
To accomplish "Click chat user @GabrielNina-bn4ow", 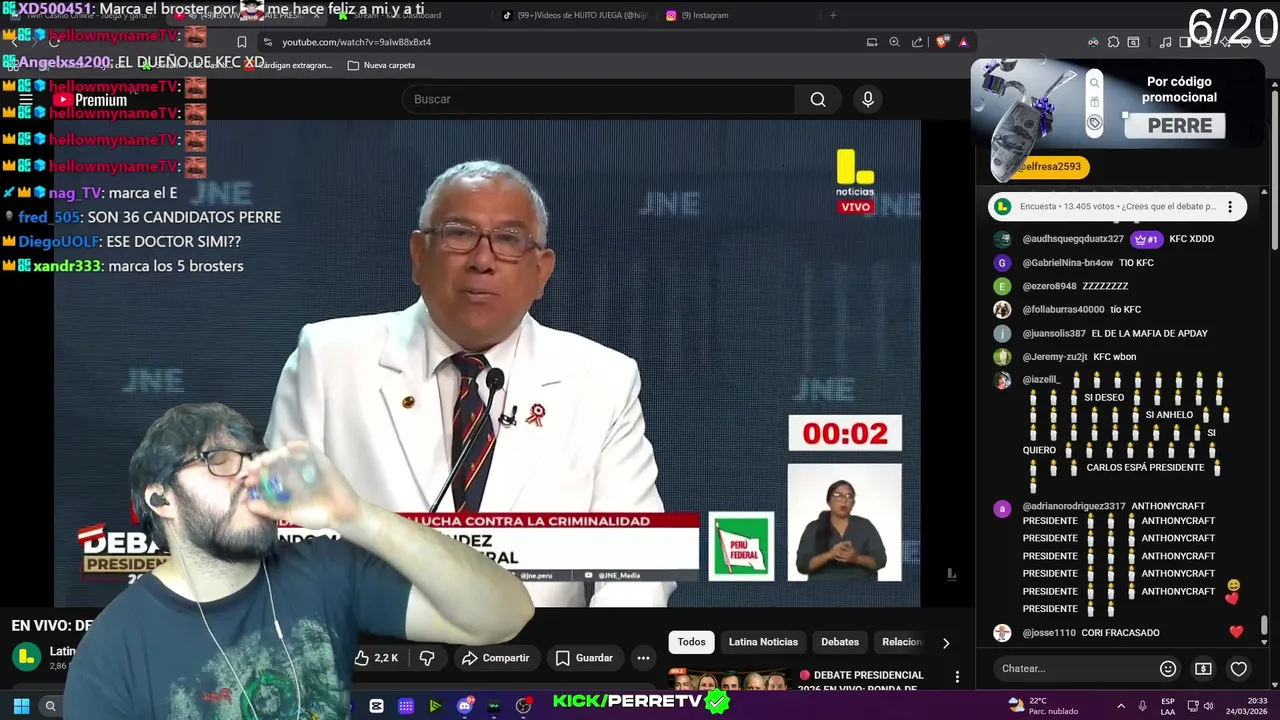I will pos(1067,263).
